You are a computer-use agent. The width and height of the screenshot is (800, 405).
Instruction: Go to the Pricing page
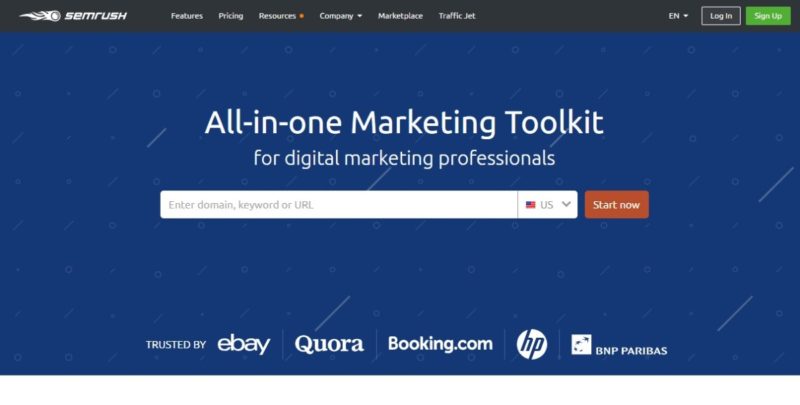tap(231, 16)
